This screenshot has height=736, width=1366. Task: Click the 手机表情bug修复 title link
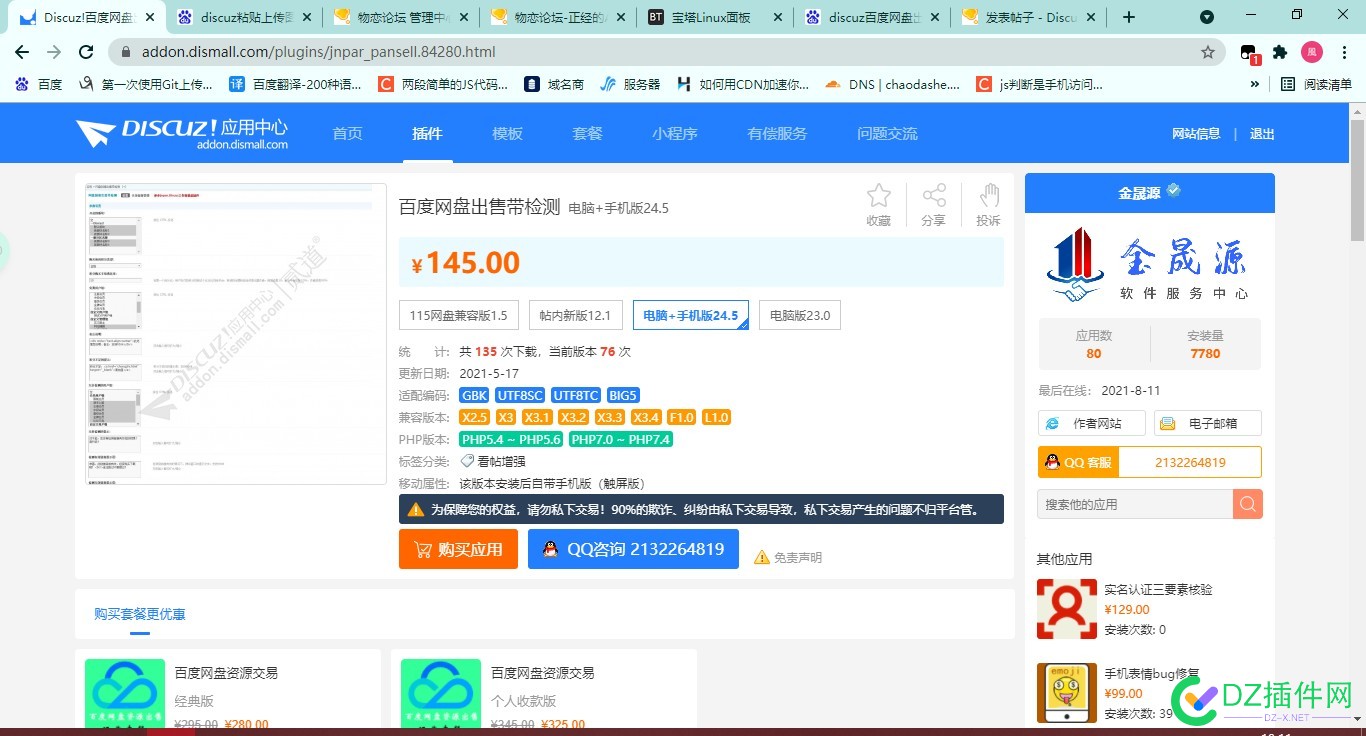pos(1151,673)
